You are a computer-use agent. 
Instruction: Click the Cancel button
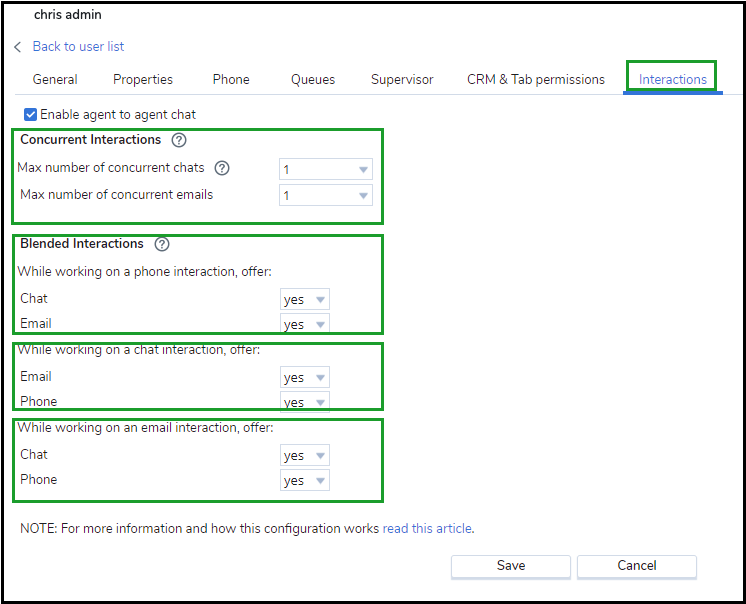point(637,566)
